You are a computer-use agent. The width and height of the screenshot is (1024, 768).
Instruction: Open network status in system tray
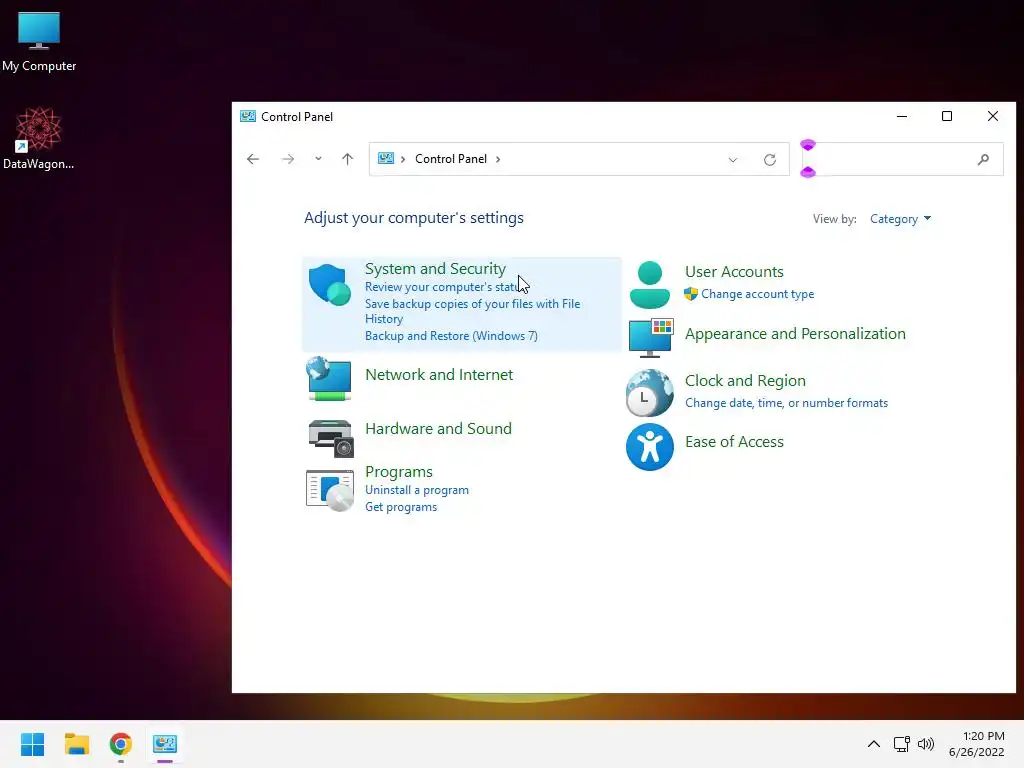pyautogui.click(x=901, y=744)
